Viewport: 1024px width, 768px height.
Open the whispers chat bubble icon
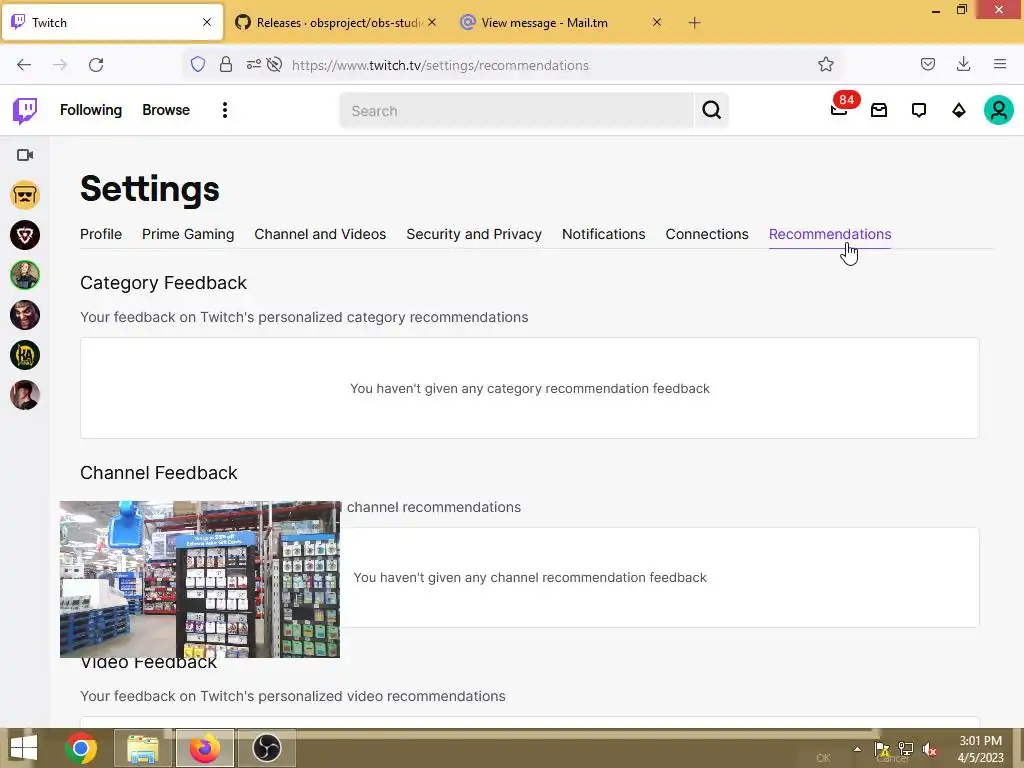coord(919,110)
